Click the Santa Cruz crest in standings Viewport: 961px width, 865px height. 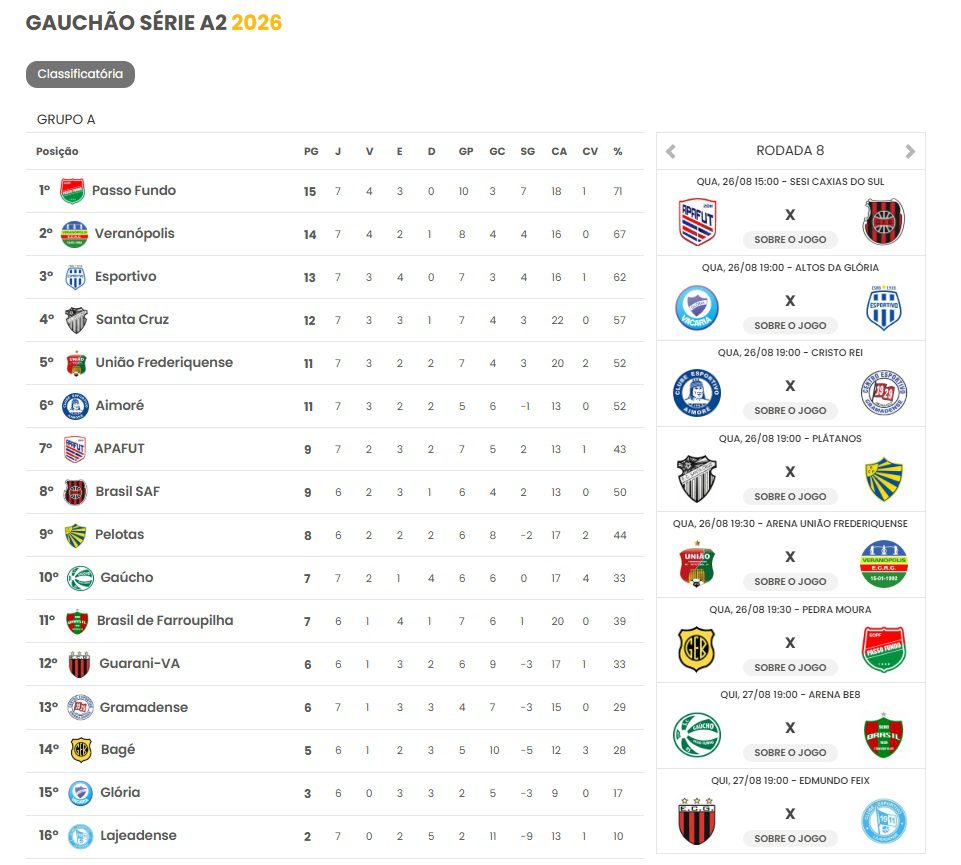click(77, 320)
